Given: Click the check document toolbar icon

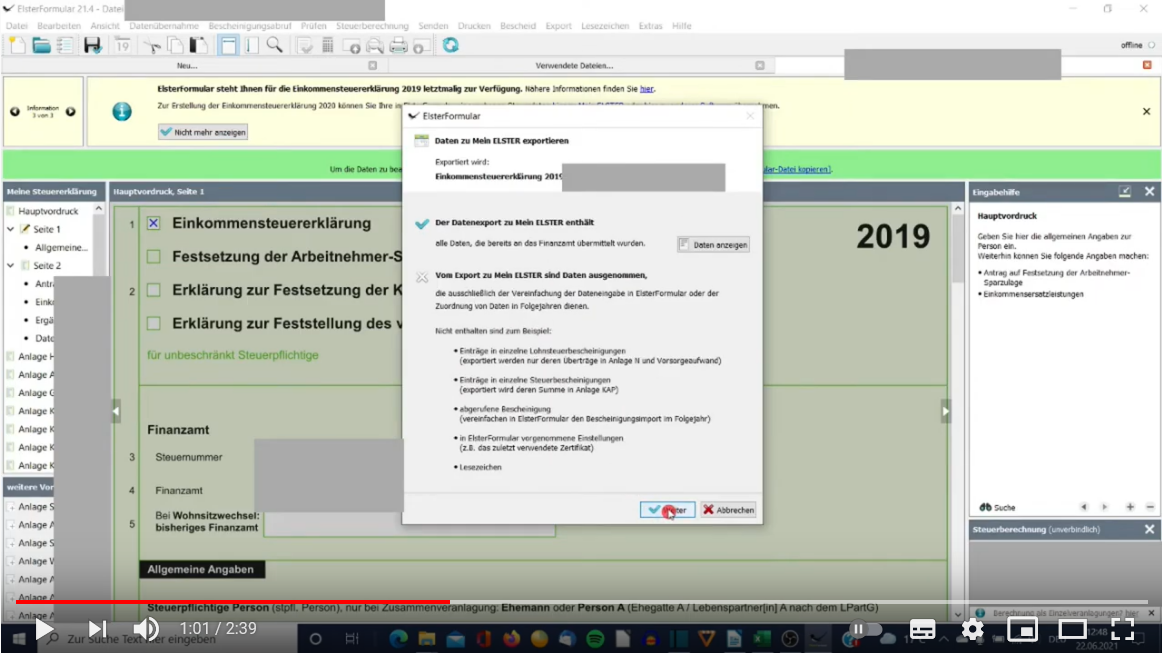Looking at the screenshot, I should click(x=305, y=46).
